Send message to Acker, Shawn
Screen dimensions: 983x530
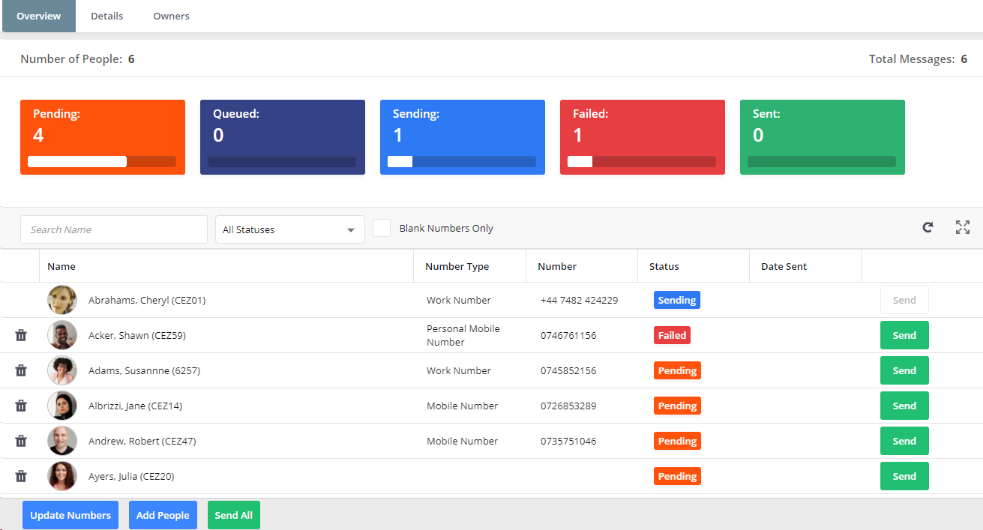pos(904,336)
